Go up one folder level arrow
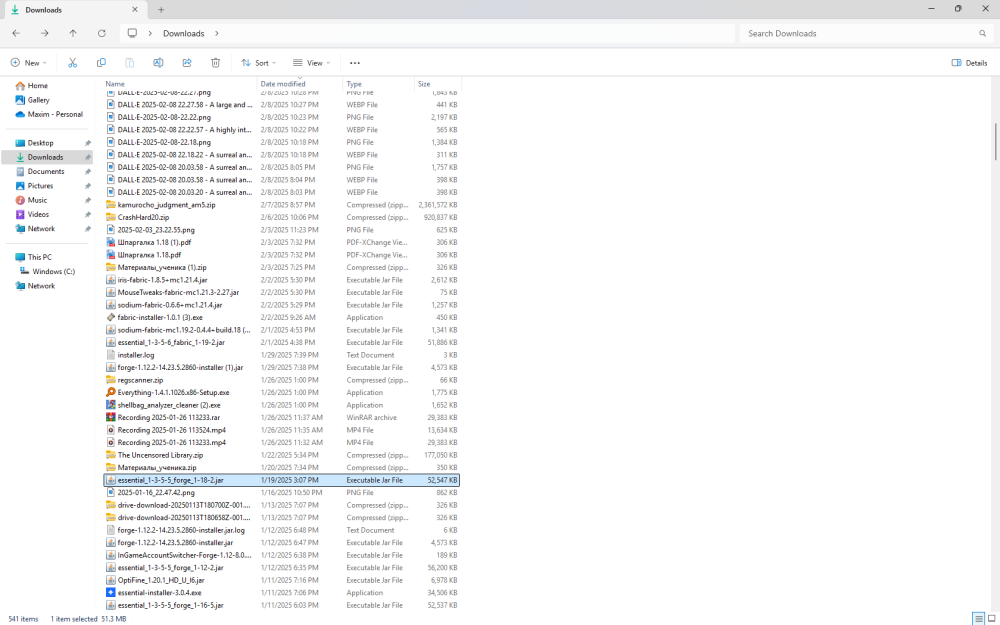Viewport: 1000px width, 625px height. pos(73,33)
